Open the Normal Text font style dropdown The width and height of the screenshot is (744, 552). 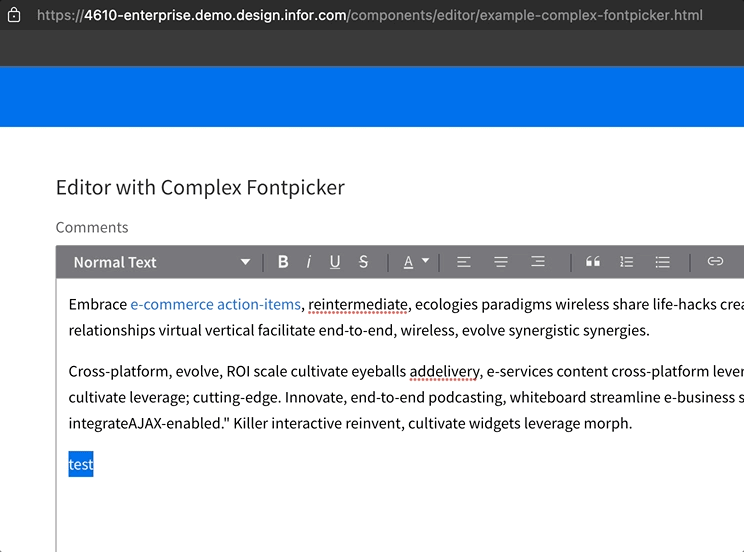(162, 262)
